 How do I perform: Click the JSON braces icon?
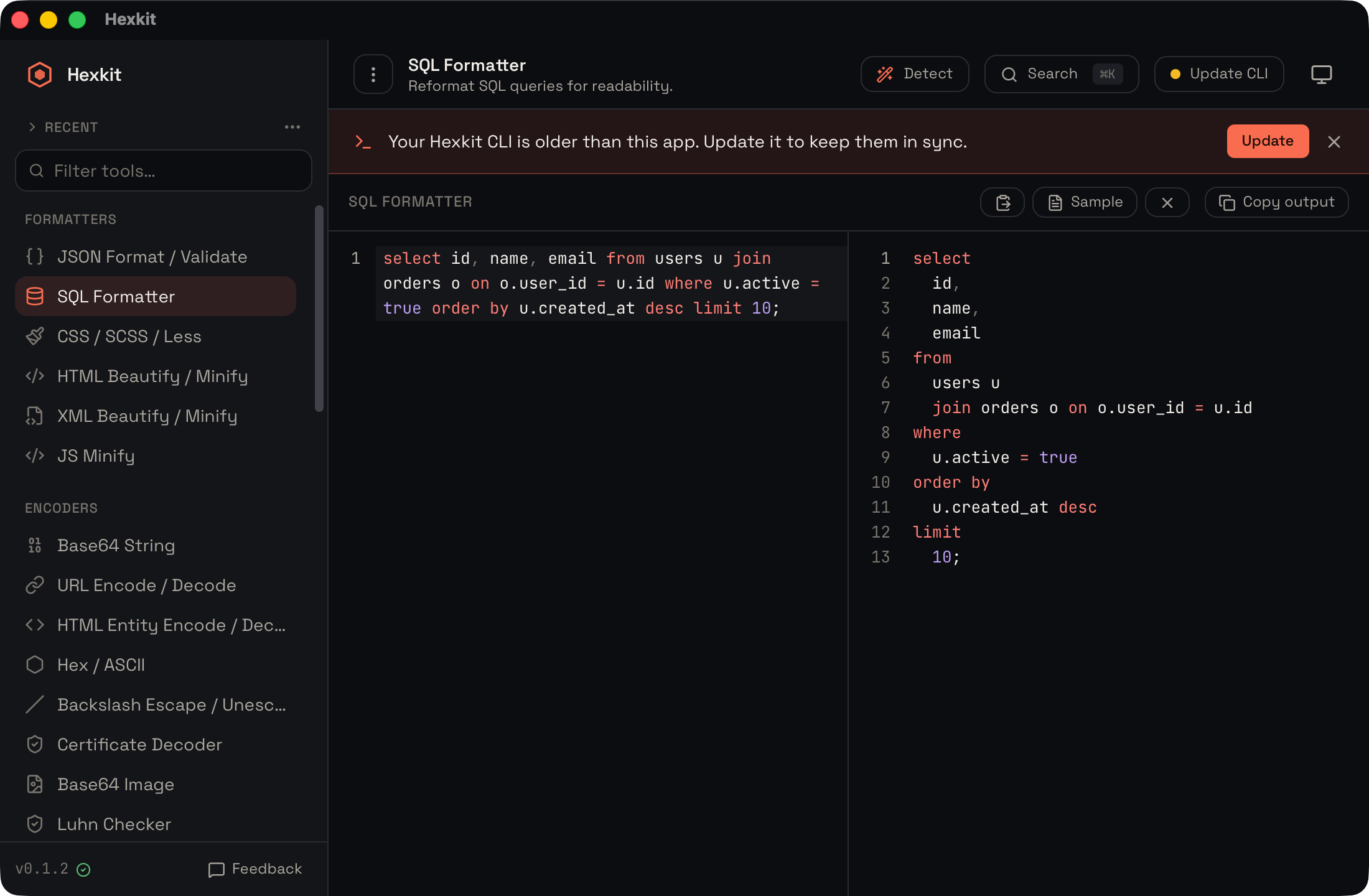(x=35, y=256)
